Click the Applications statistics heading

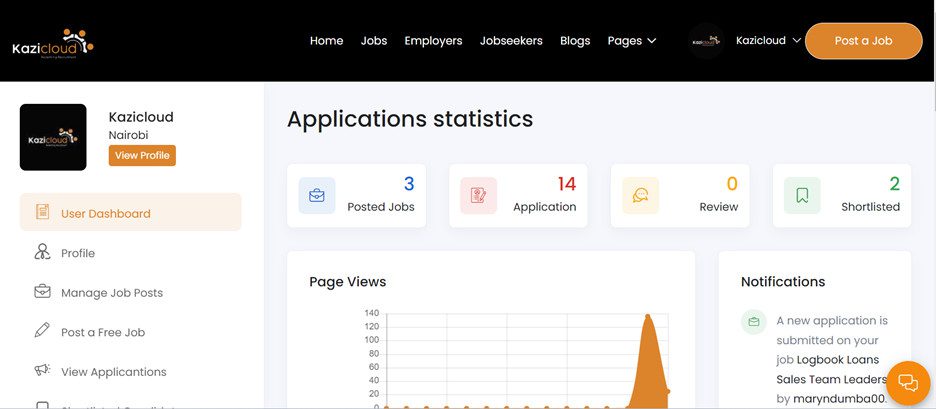[x=410, y=118]
